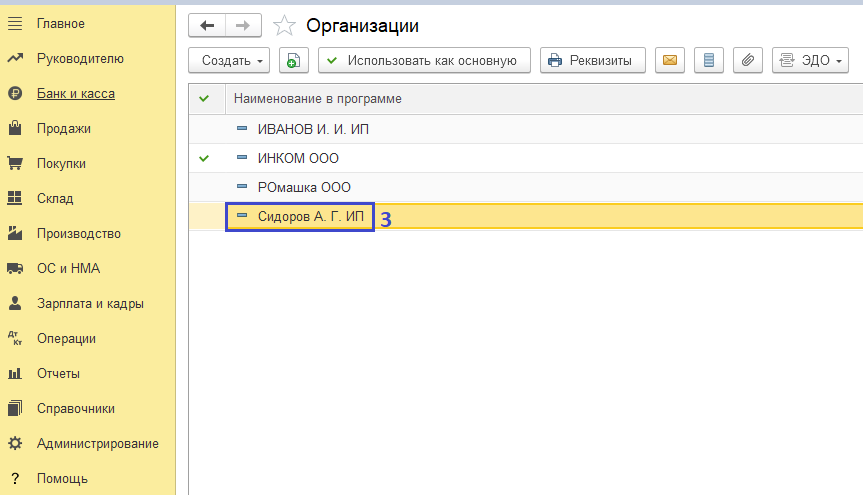Screen dimensions: 863x495
Task: Open Банк и касса section
Action: pyautogui.click(x=75, y=94)
